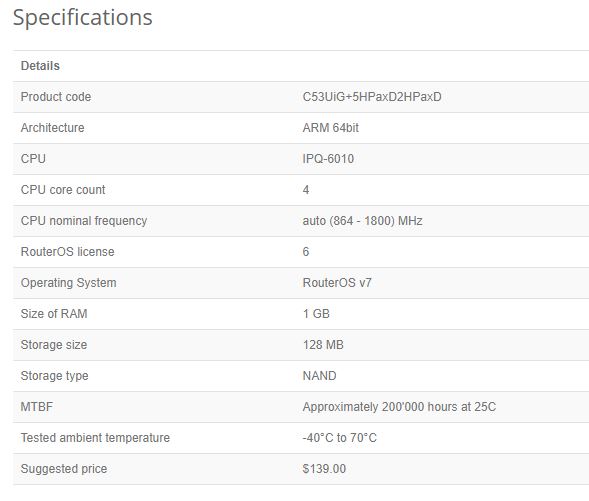The height and width of the screenshot is (501, 589).
Task: Select product code value C53UiG+5HPaxD2HPaxD
Action: [372, 97]
